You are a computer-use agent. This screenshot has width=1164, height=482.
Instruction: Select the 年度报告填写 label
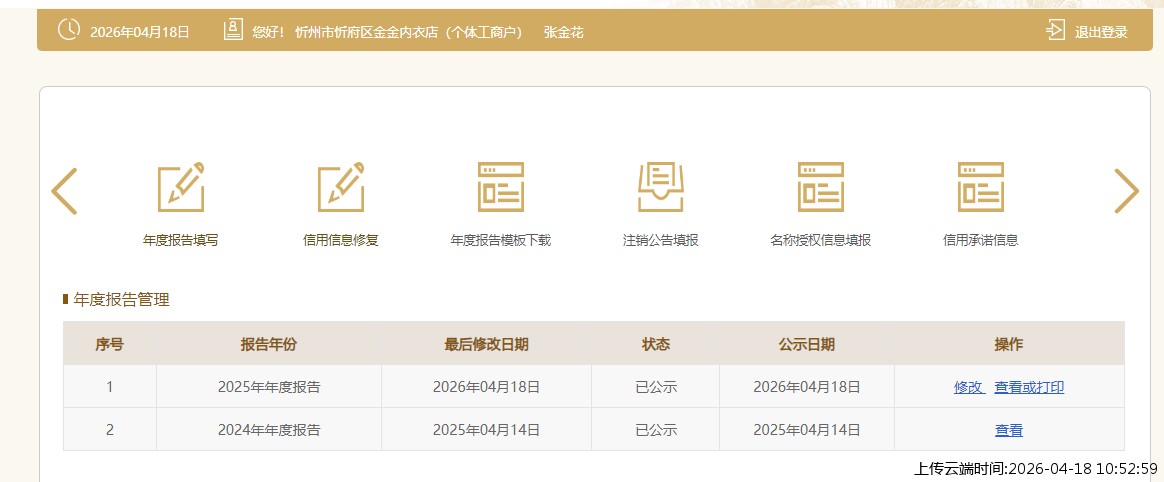(180, 240)
